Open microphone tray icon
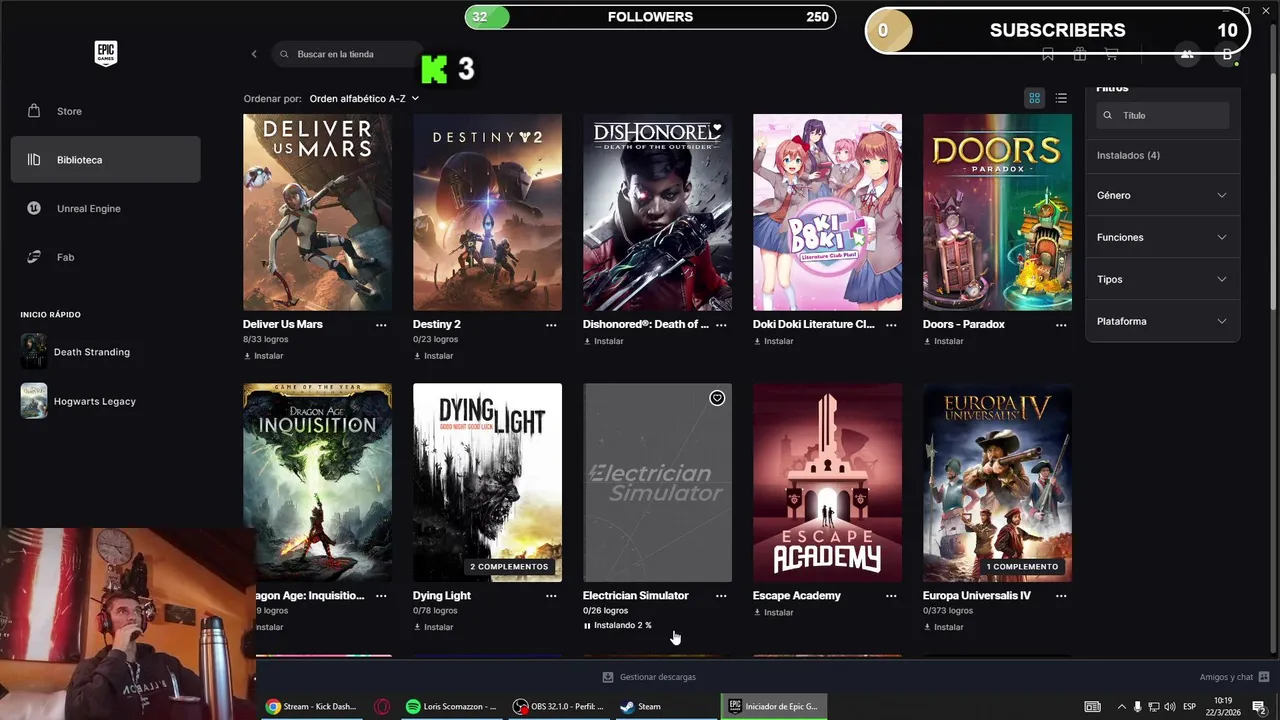The image size is (1280, 720). [1137, 707]
